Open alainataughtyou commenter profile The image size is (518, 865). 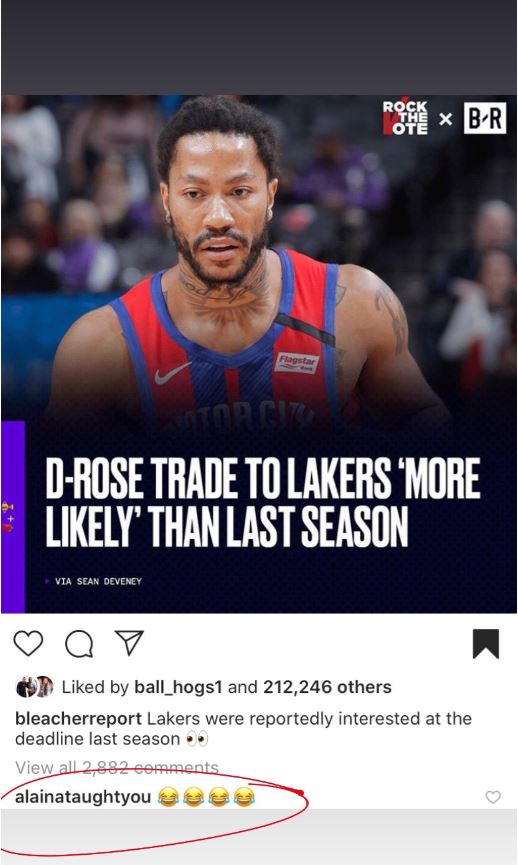pos(83,797)
